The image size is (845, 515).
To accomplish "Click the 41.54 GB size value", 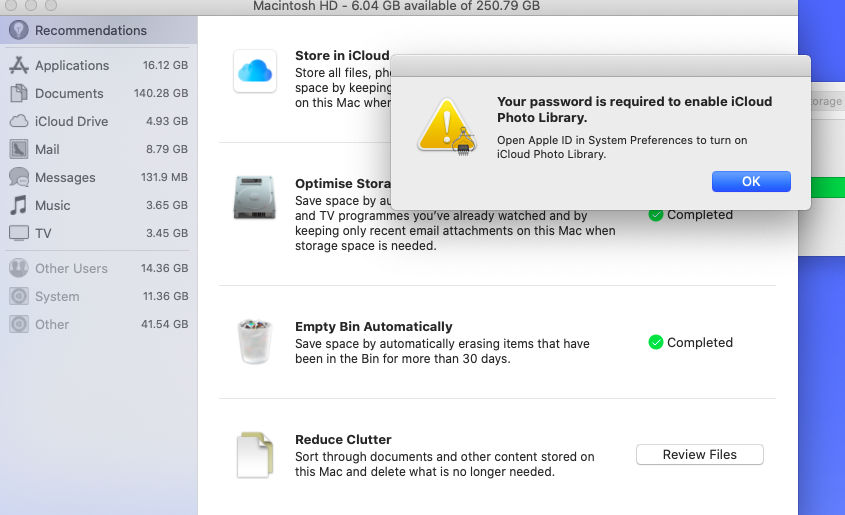I will click(x=164, y=324).
